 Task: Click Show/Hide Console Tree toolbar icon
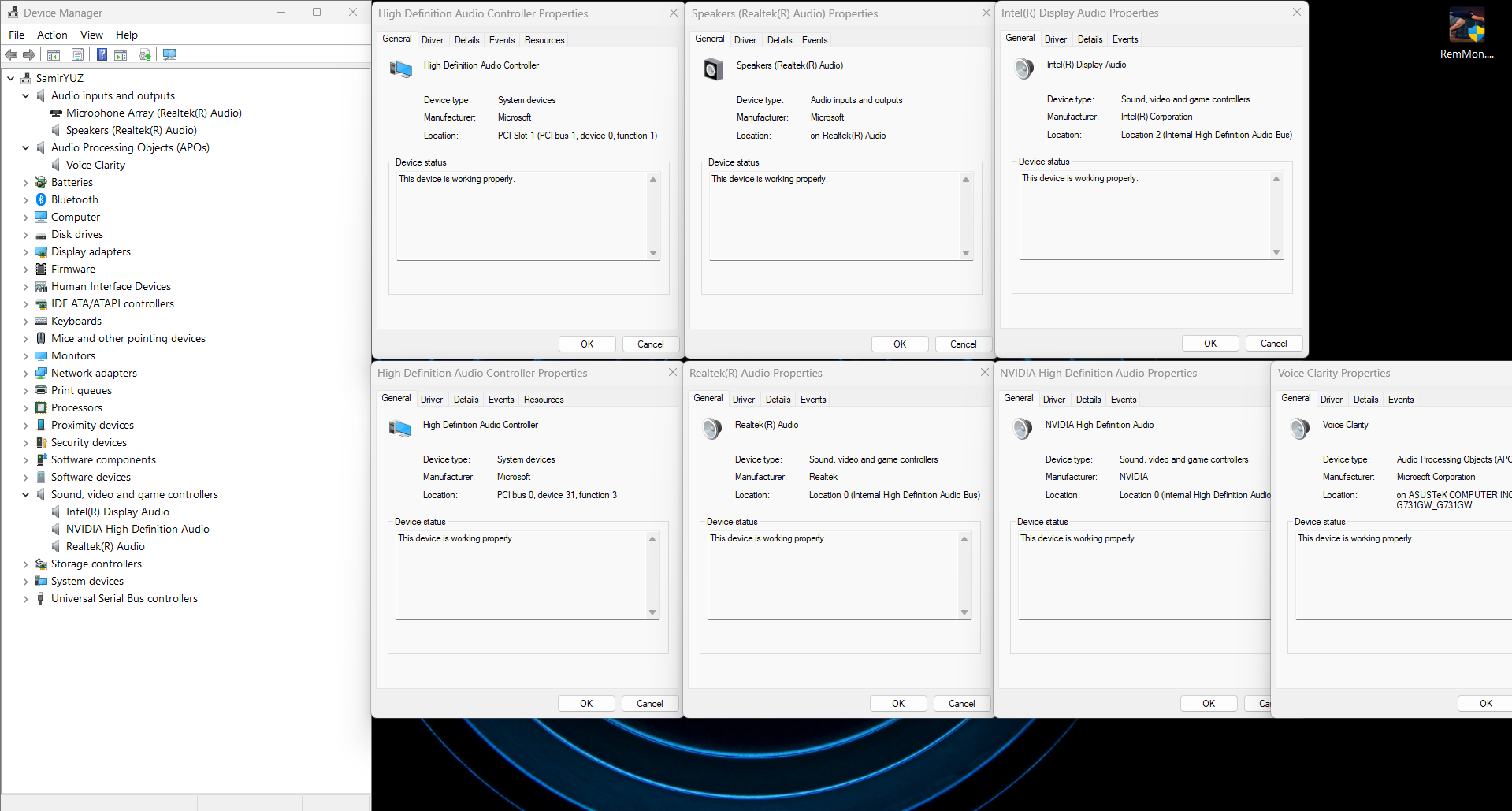(54, 54)
